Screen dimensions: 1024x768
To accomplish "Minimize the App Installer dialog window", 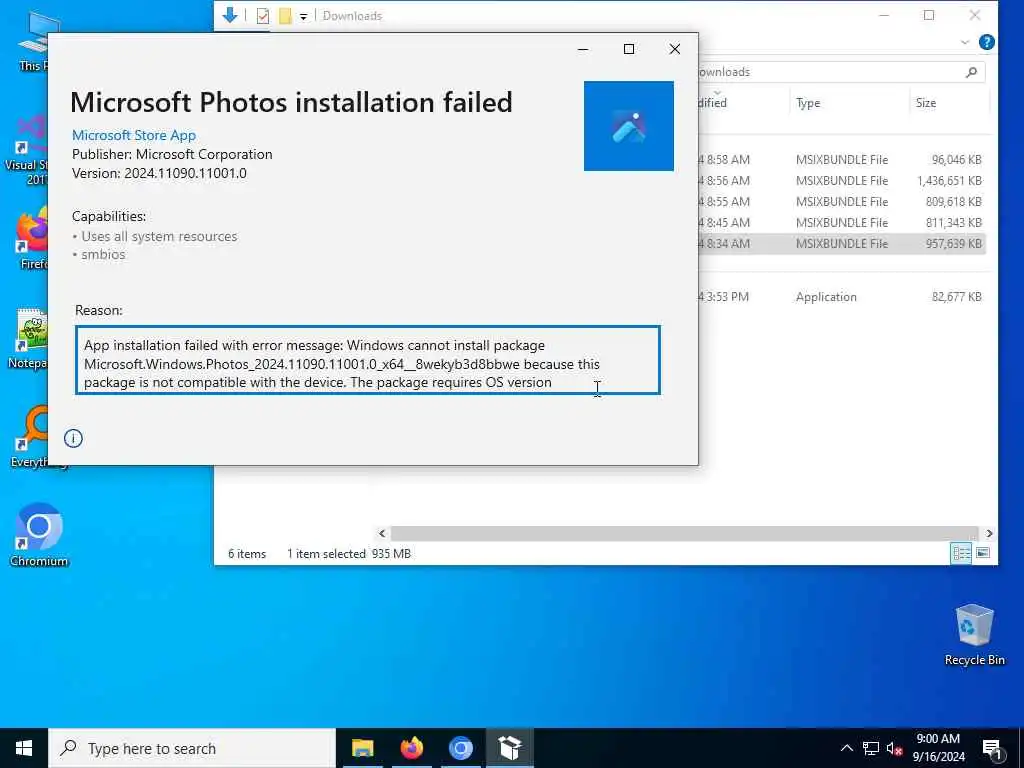I will tap(583, 49).
